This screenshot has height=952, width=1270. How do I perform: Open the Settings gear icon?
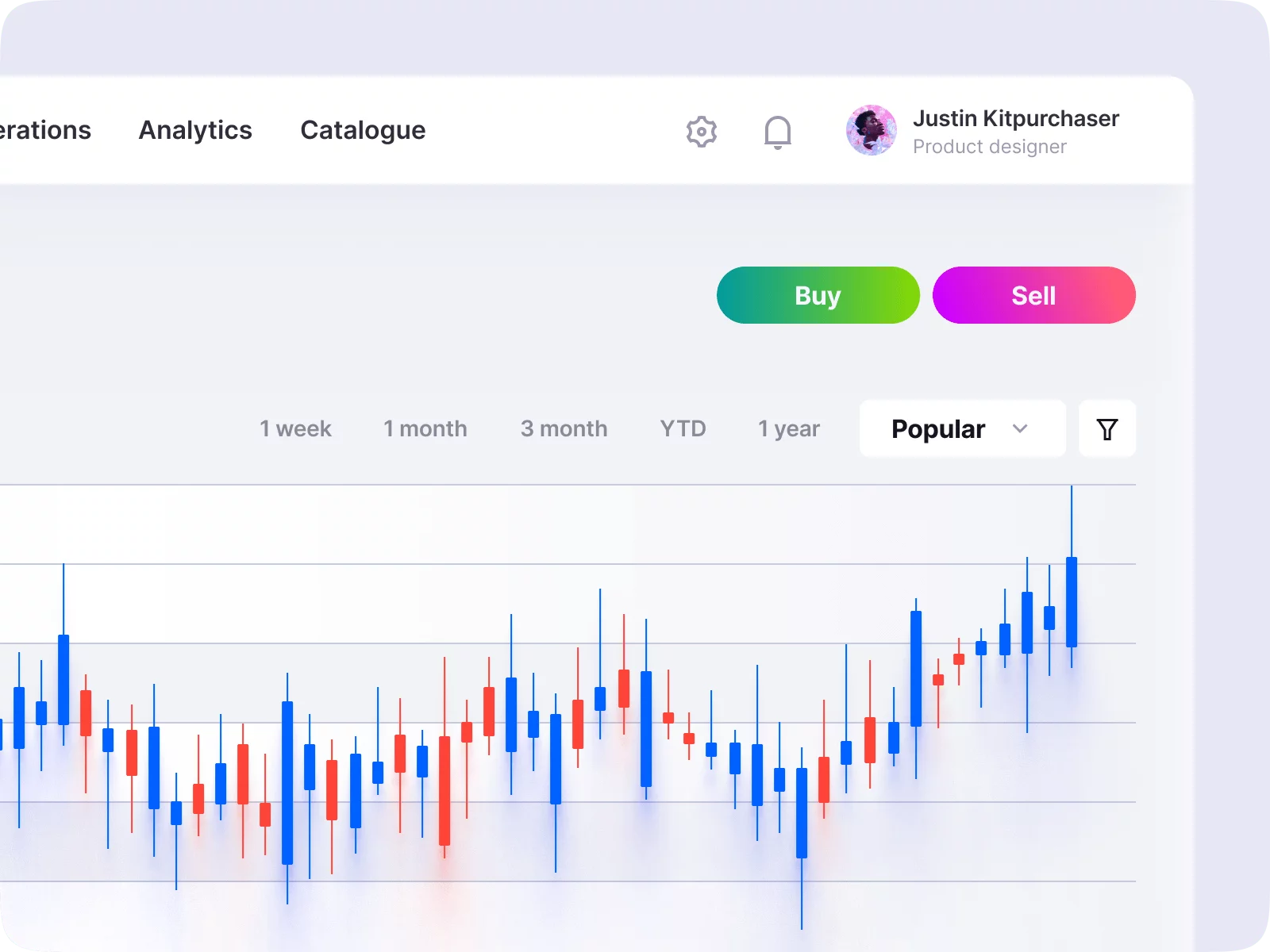701,132
